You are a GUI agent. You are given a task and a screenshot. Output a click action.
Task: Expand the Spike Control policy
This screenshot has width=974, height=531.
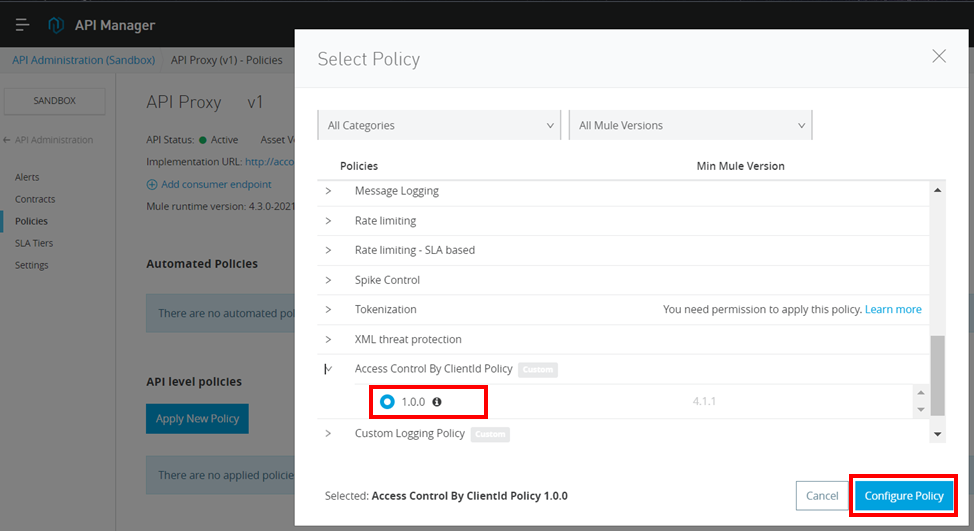(328, 280)
